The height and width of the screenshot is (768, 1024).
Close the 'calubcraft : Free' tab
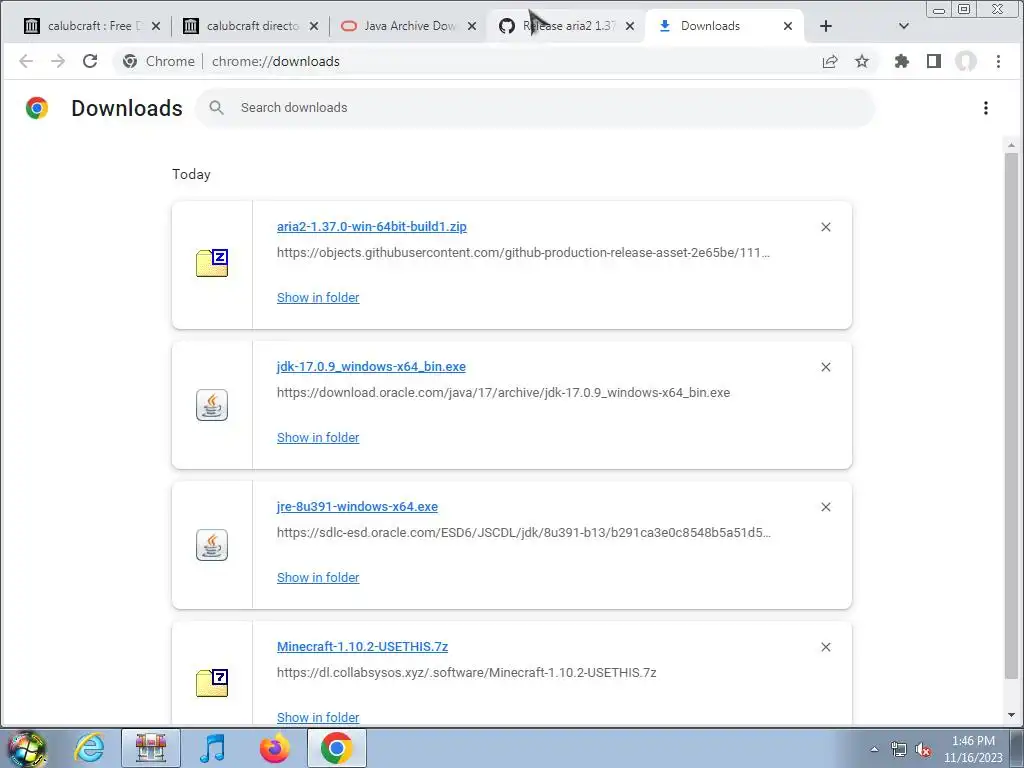tap(156, 26)
